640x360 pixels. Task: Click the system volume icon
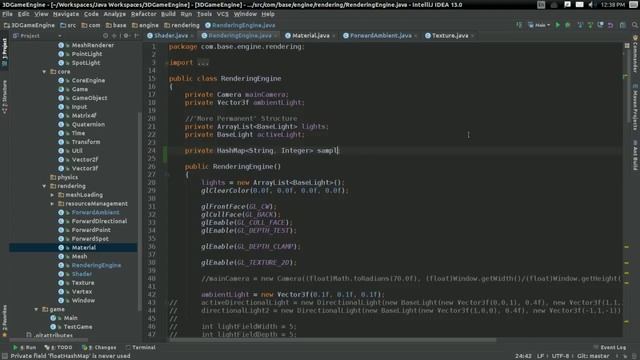tap(591, 4)
